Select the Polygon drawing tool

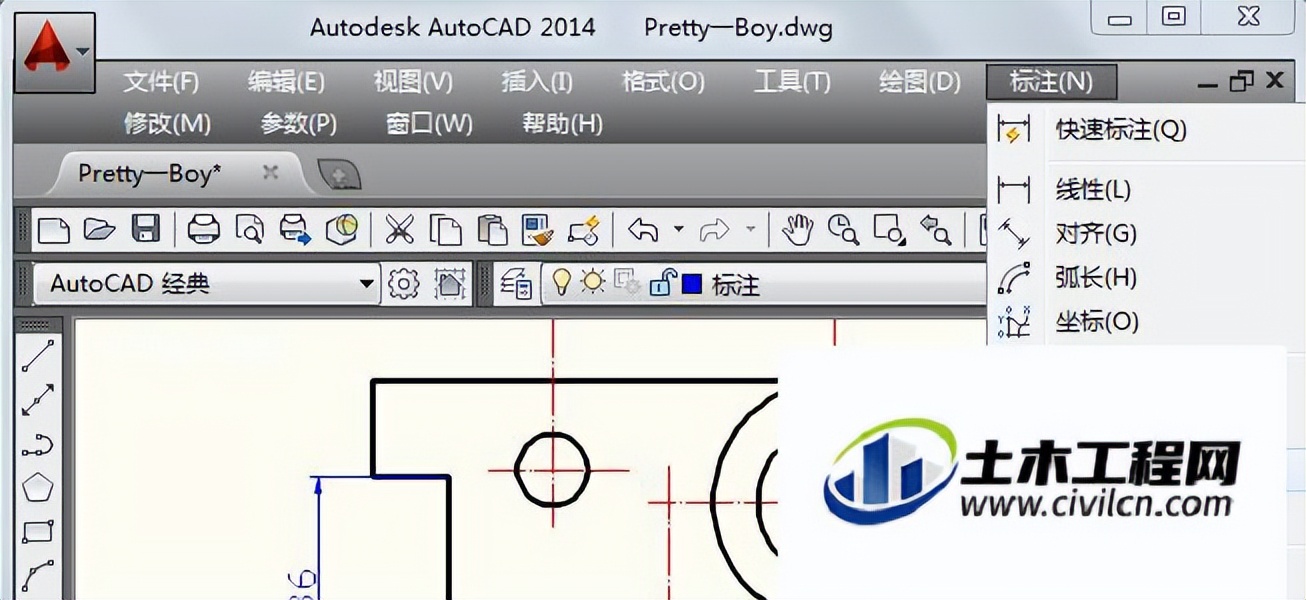click(38, 489)
